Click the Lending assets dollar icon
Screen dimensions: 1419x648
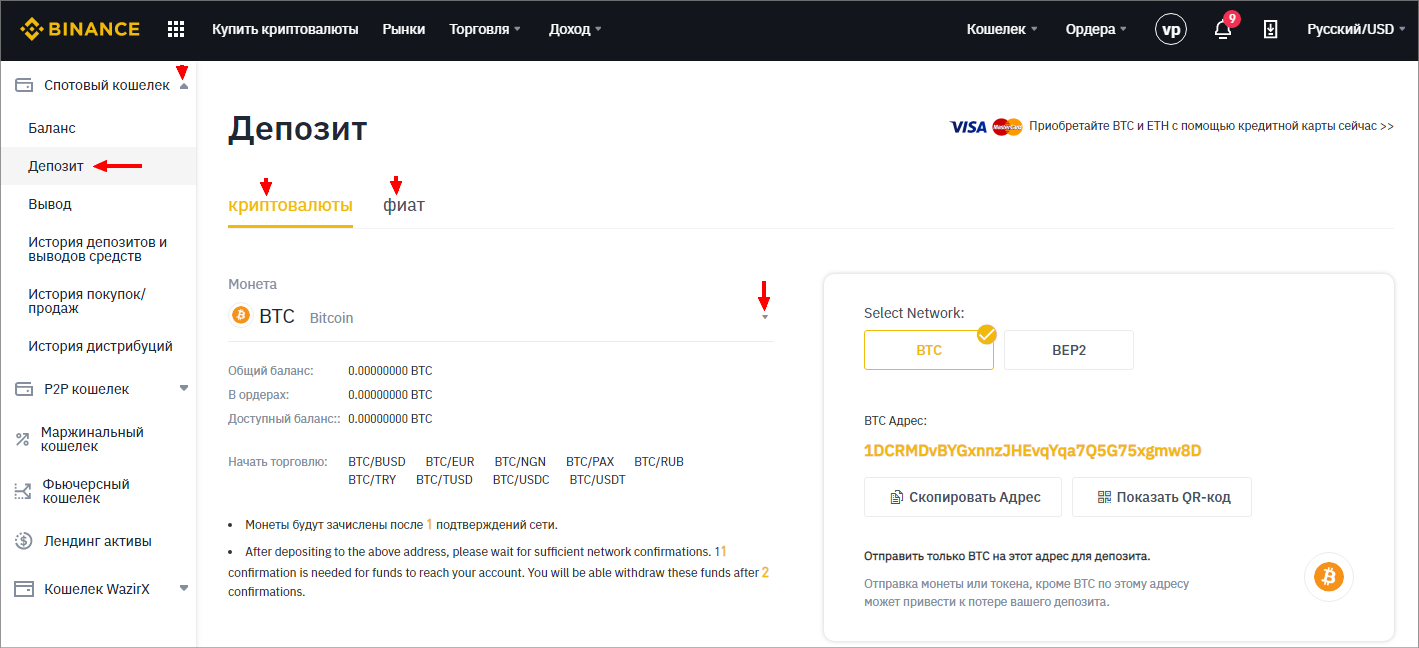[x=24, y=541]
